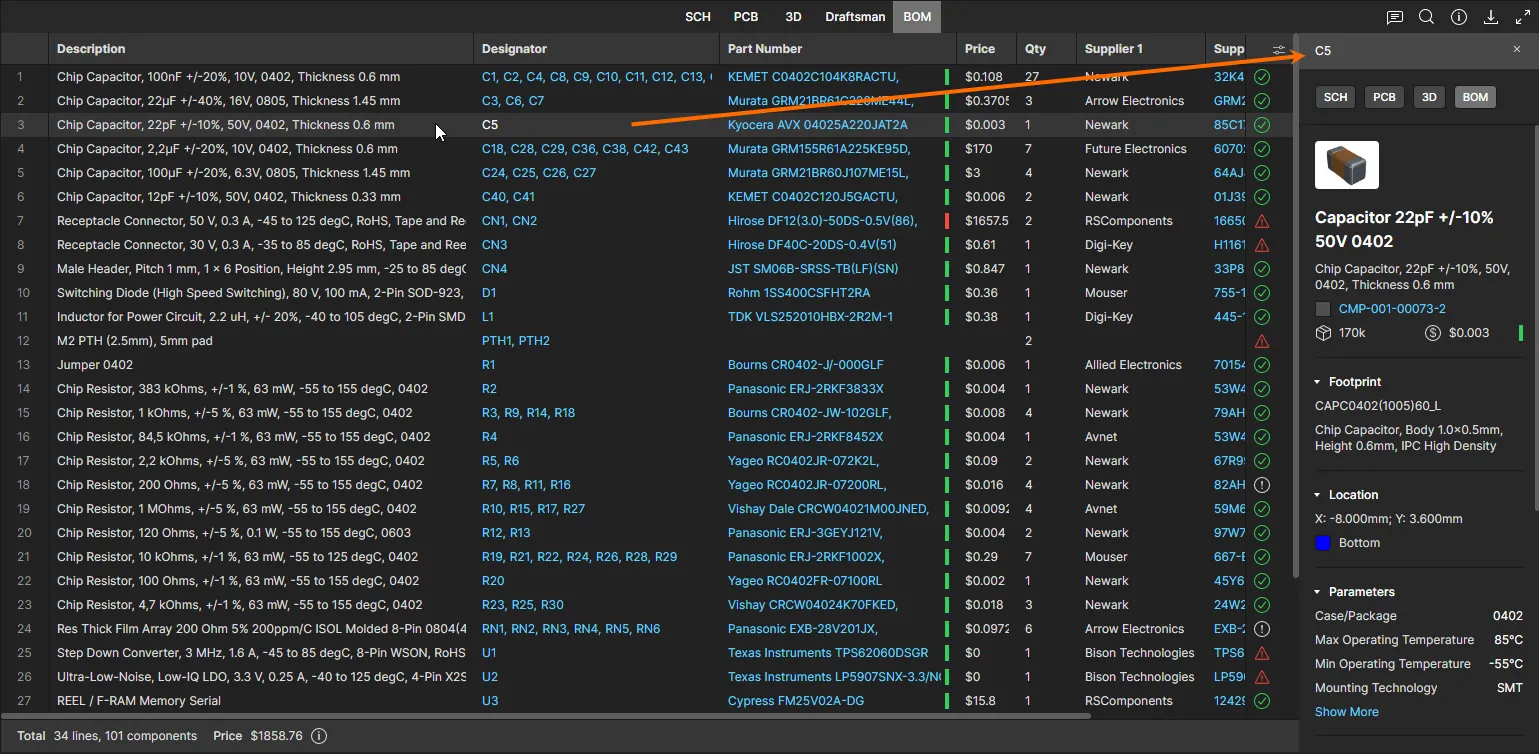Click Show More under Parameters
The image size is (1539, 754).
[1346, 712]
